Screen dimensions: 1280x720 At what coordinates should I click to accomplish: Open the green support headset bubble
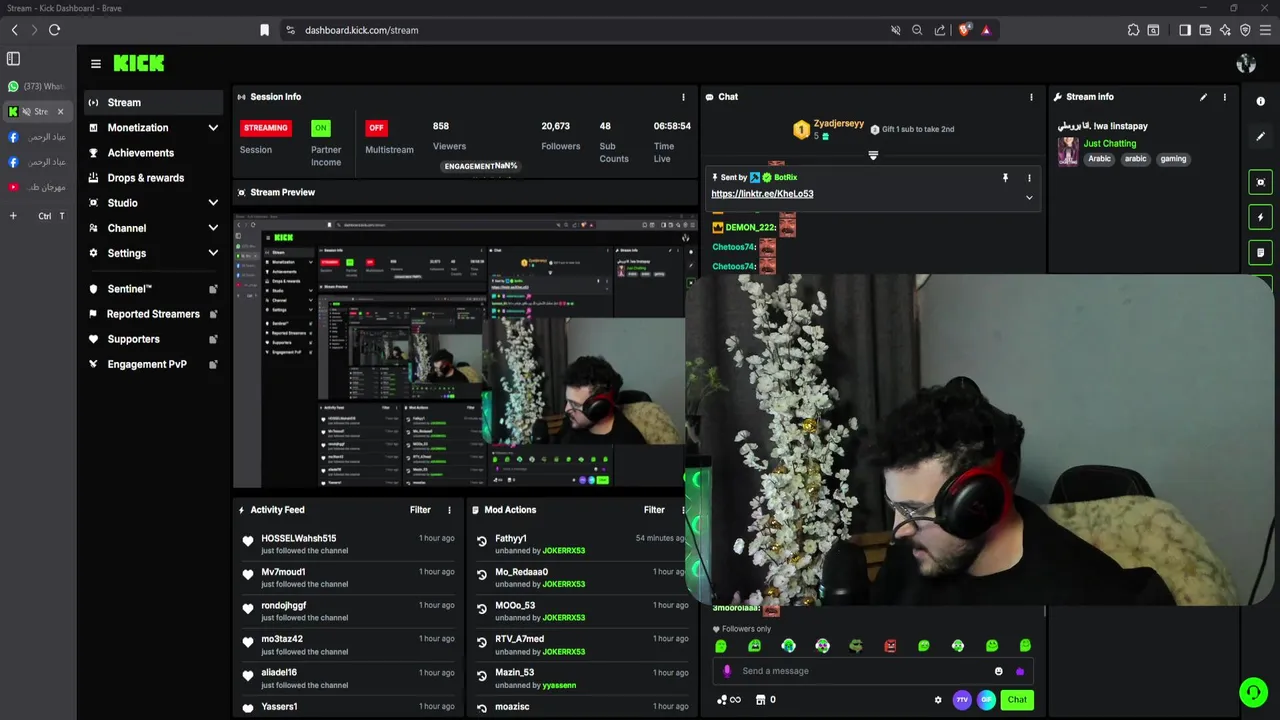[1253, 692]
